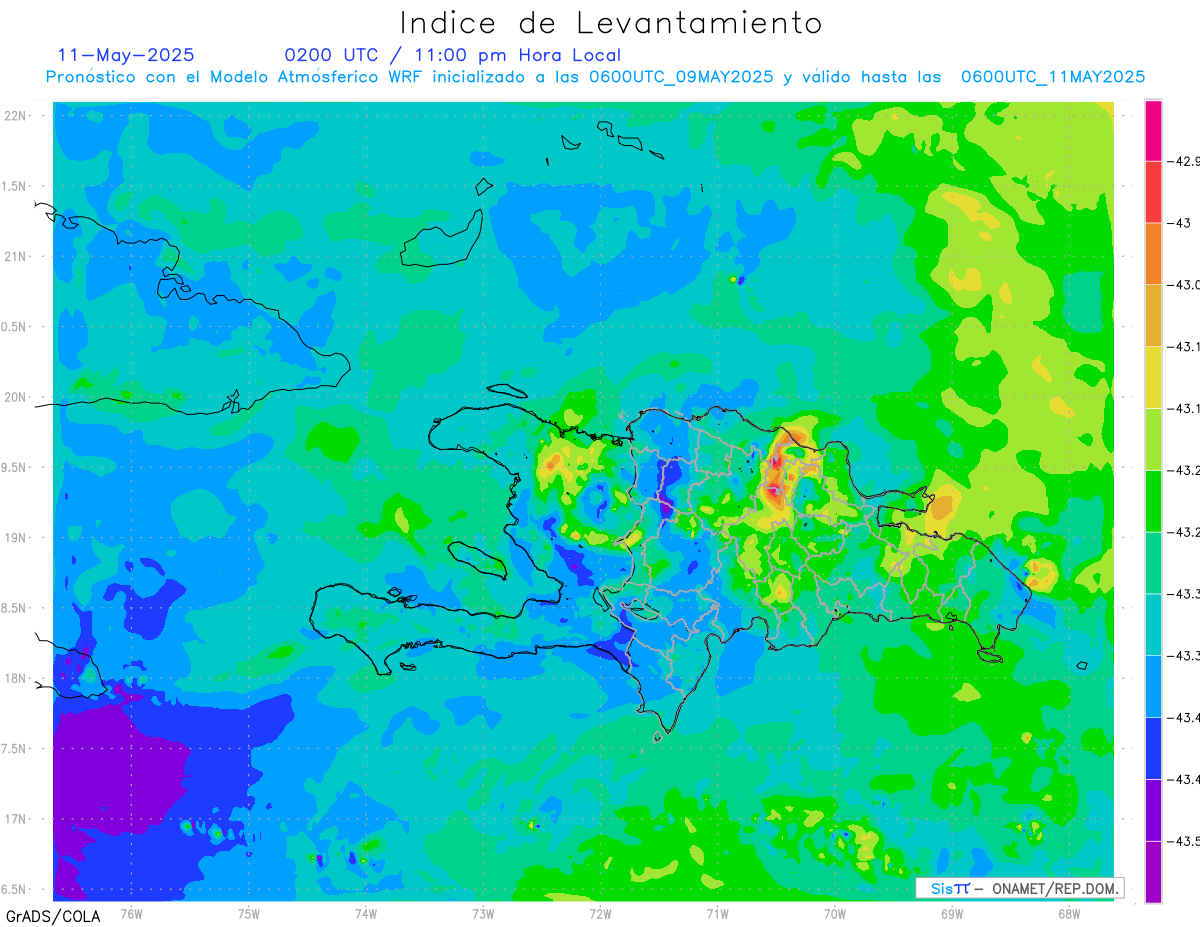Click the time 0200 UTC / 11:00 pm Hora Local
Image resolution: width=1200 pixels, height=927 pixels.
tap(452, 55)
